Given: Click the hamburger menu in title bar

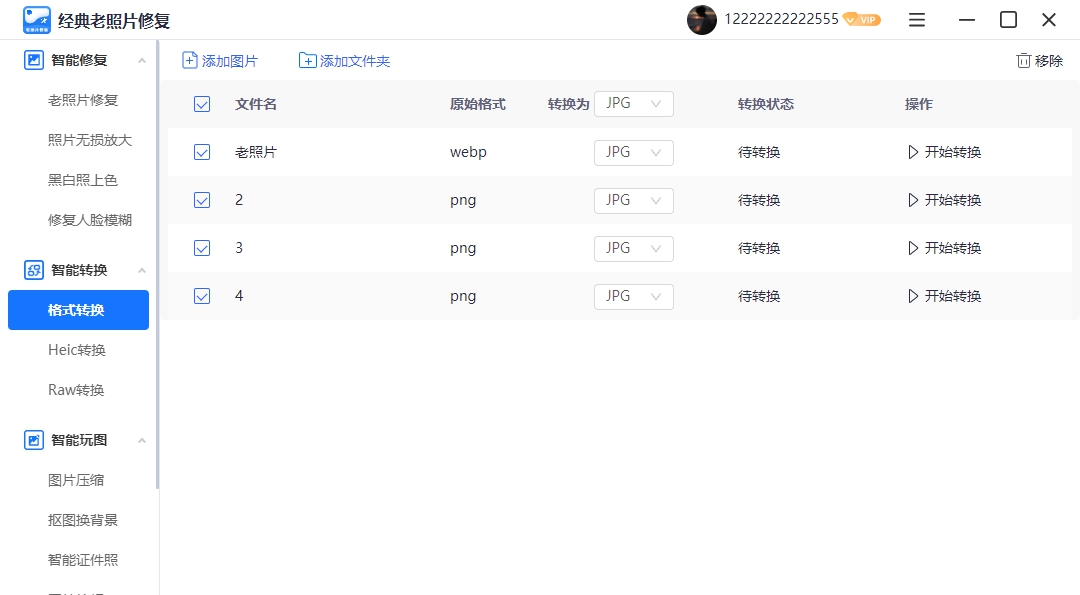Looking at the screenshot, I should click(x=917, y=19).
